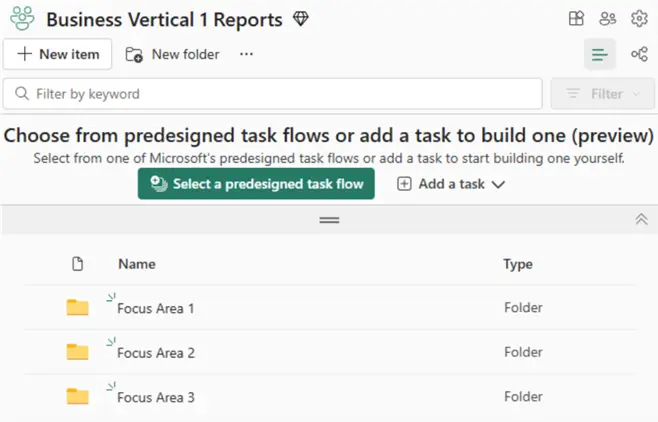This screenshot has height=422, width=658.
Task: Click the workspace icon beside Business Vertical 1 Reports
Action: (21, 19)
